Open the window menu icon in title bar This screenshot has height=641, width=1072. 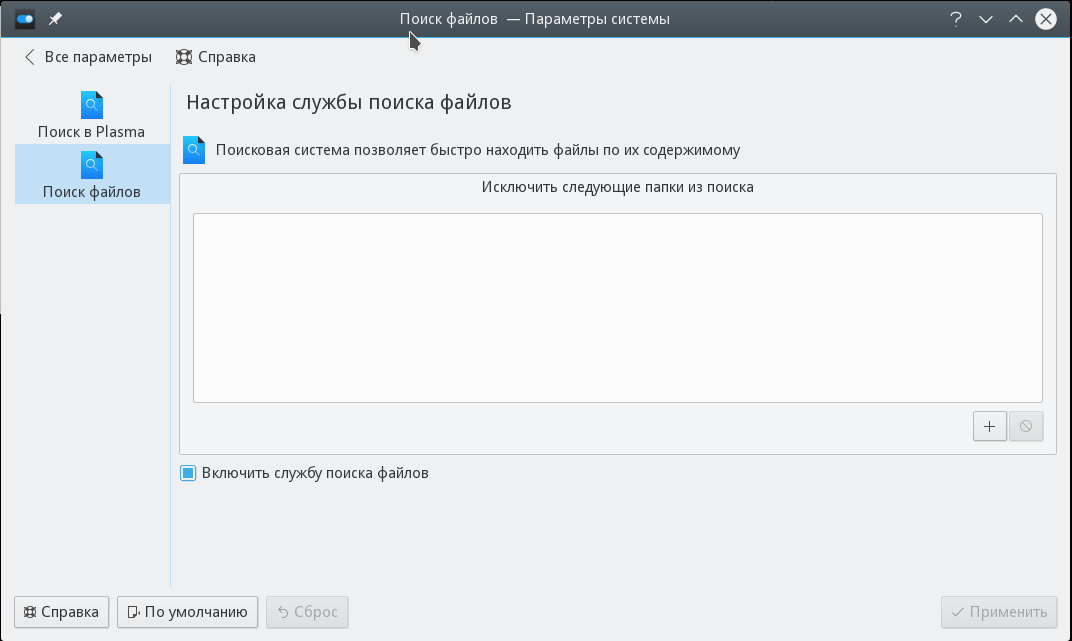click(x=26, y=19)
